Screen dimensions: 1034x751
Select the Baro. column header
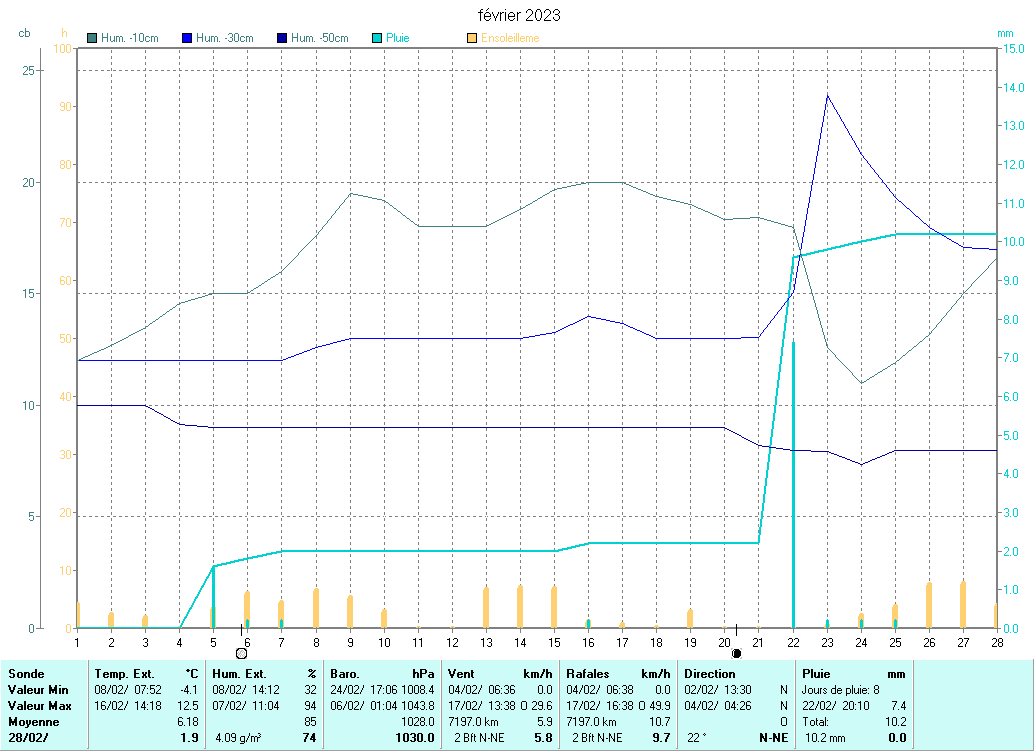tap(344, 674)
